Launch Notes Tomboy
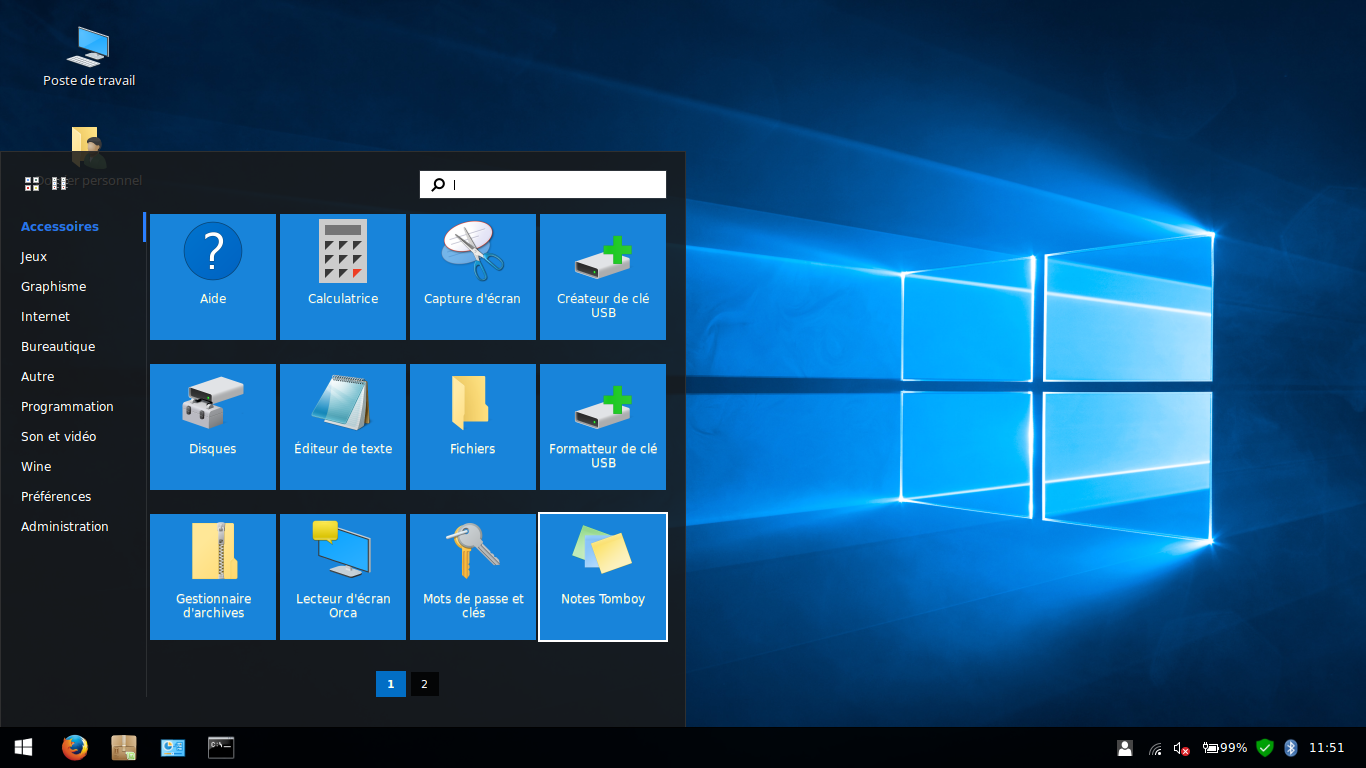Screen dimensions: 1366x768 603,577
